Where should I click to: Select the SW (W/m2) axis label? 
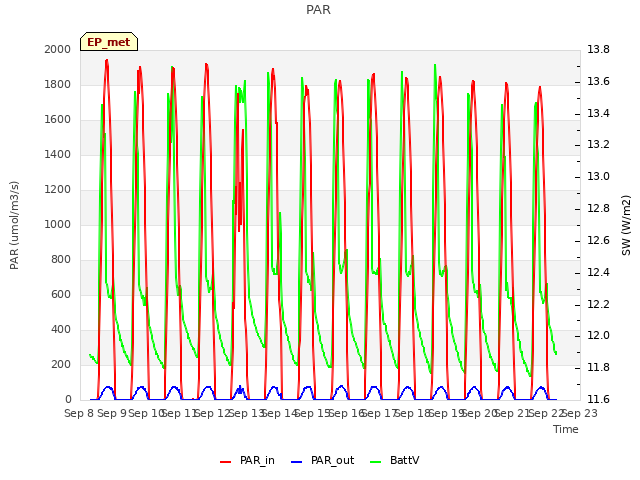point(626,225)
